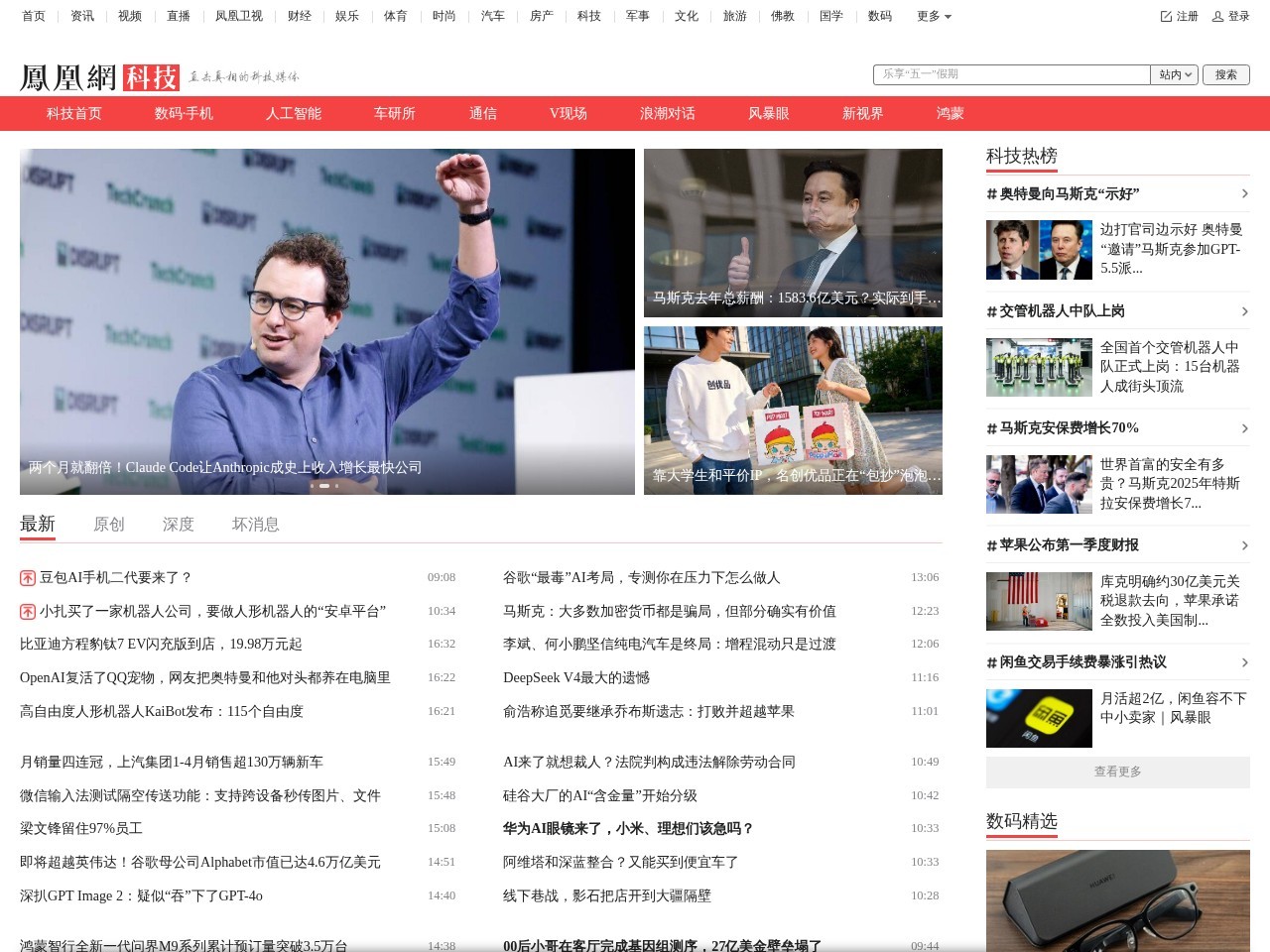The height and width of the screenshot is (952, 1270).
Task: Click hash icon beside 奥特曼向马斯克“示好”
Action: [991, 194]
